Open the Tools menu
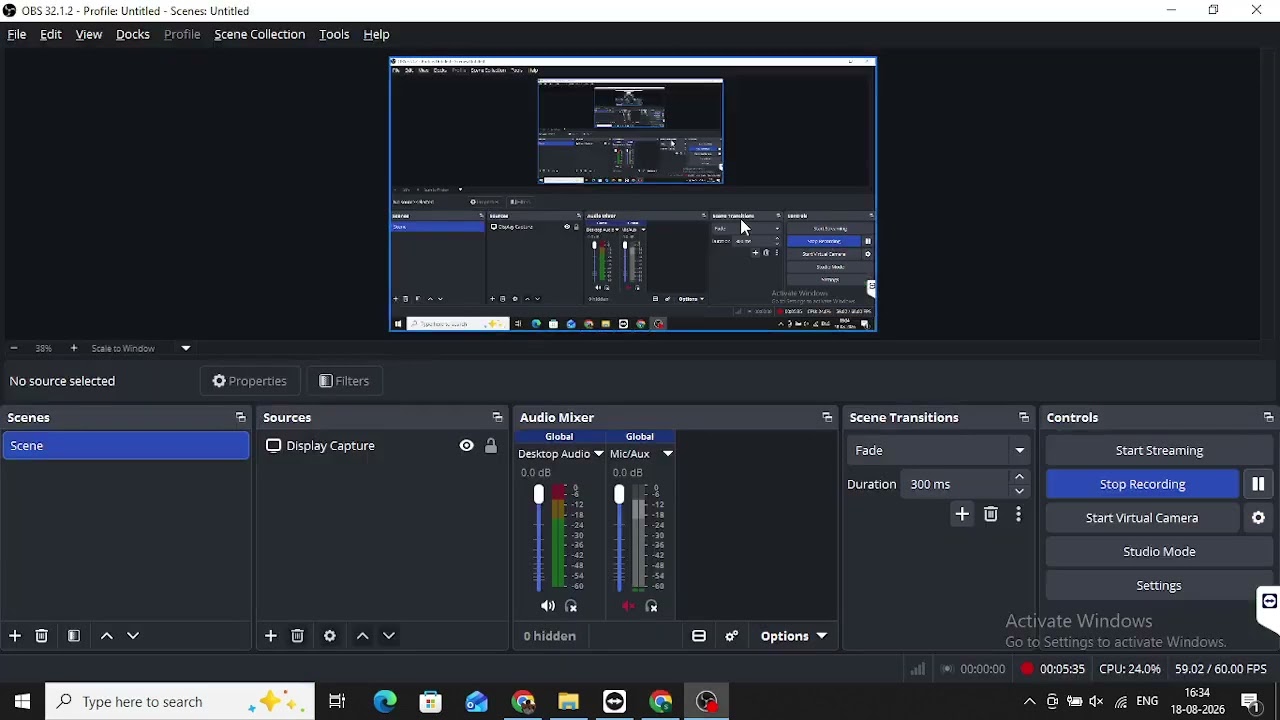This screenshot has height=720, width=1280. click(334, 34)
